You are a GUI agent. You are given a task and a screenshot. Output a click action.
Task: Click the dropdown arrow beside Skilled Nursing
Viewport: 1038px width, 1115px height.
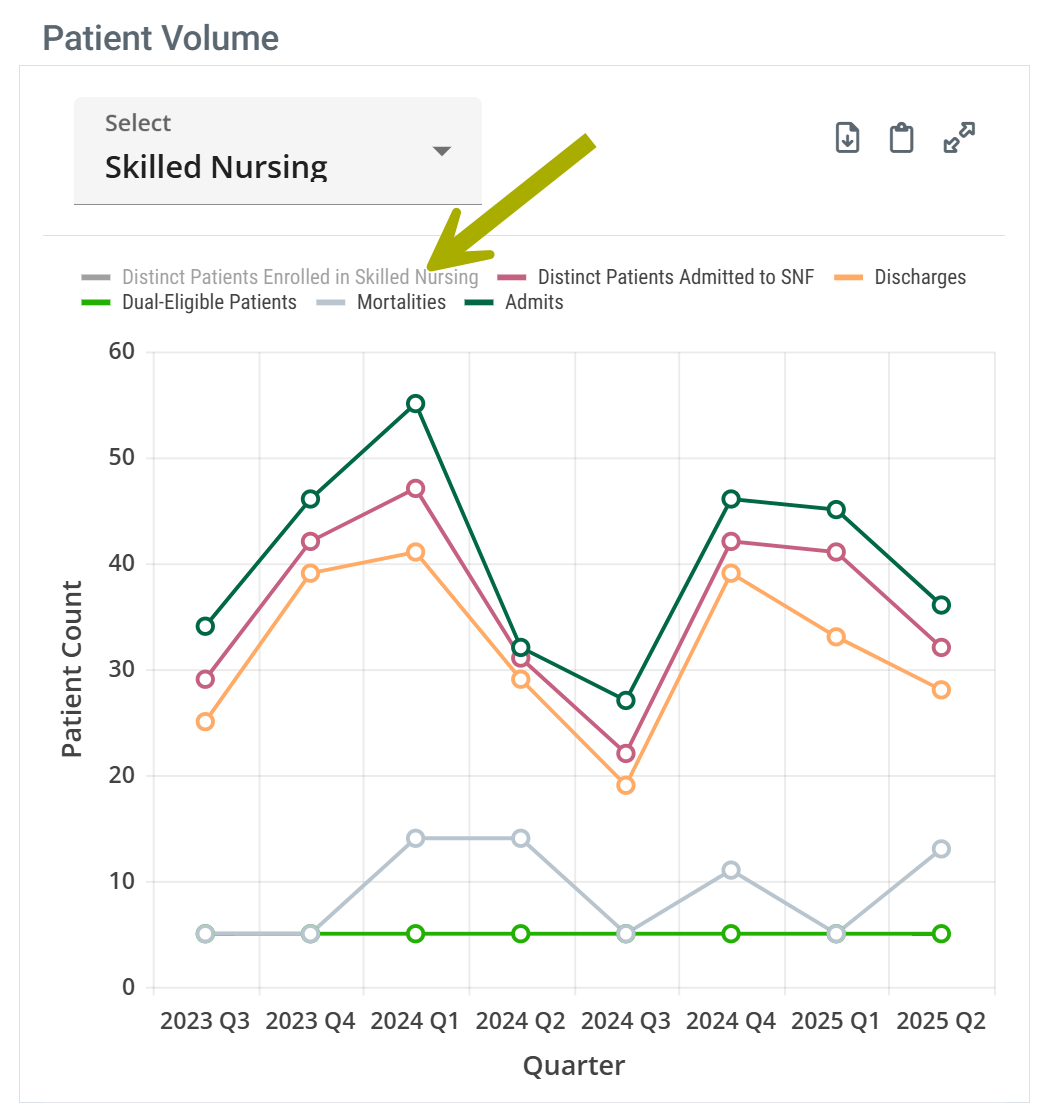[442, 151]
